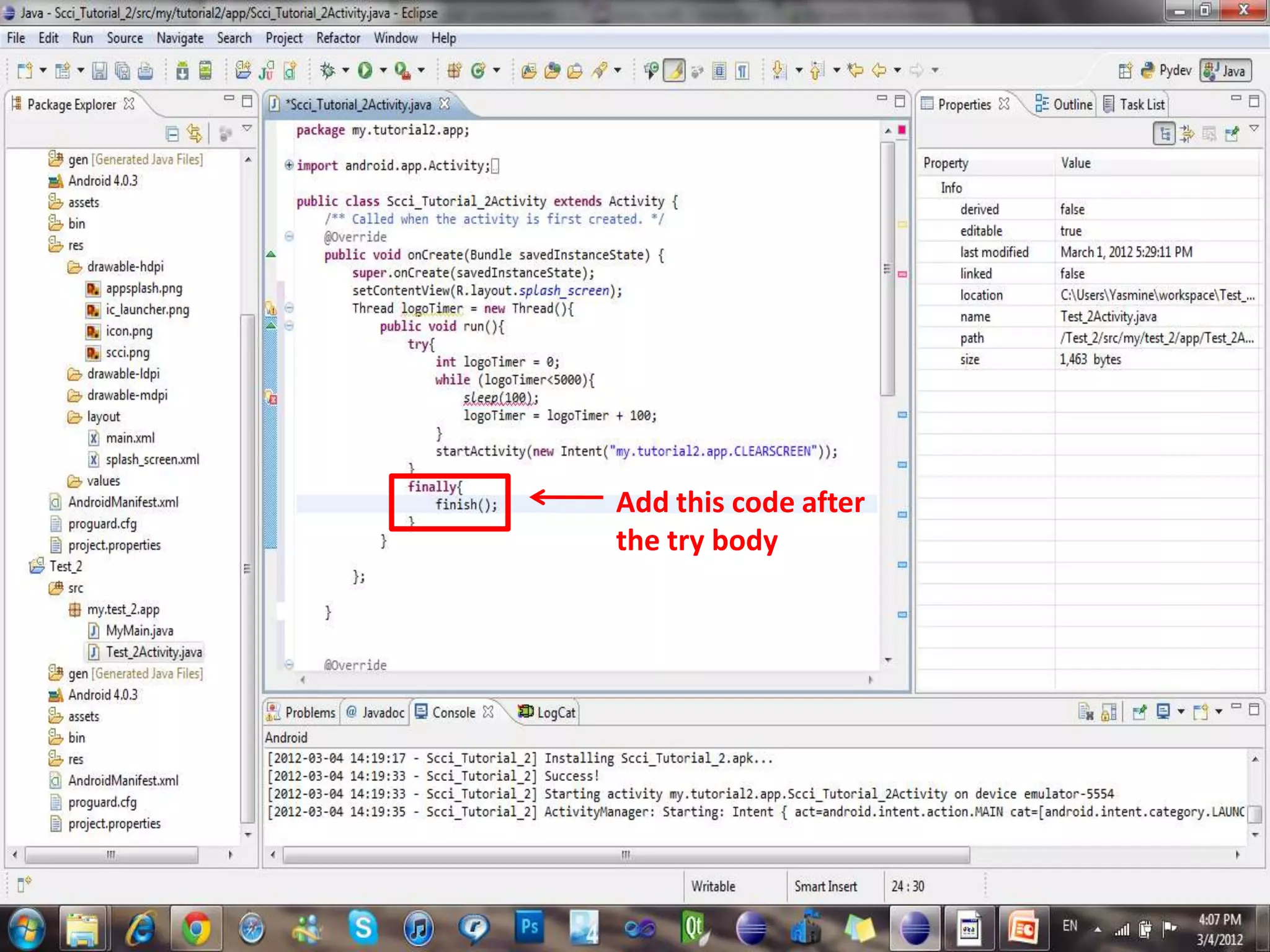Click the Last Edit Location icon

click(856, 71)
